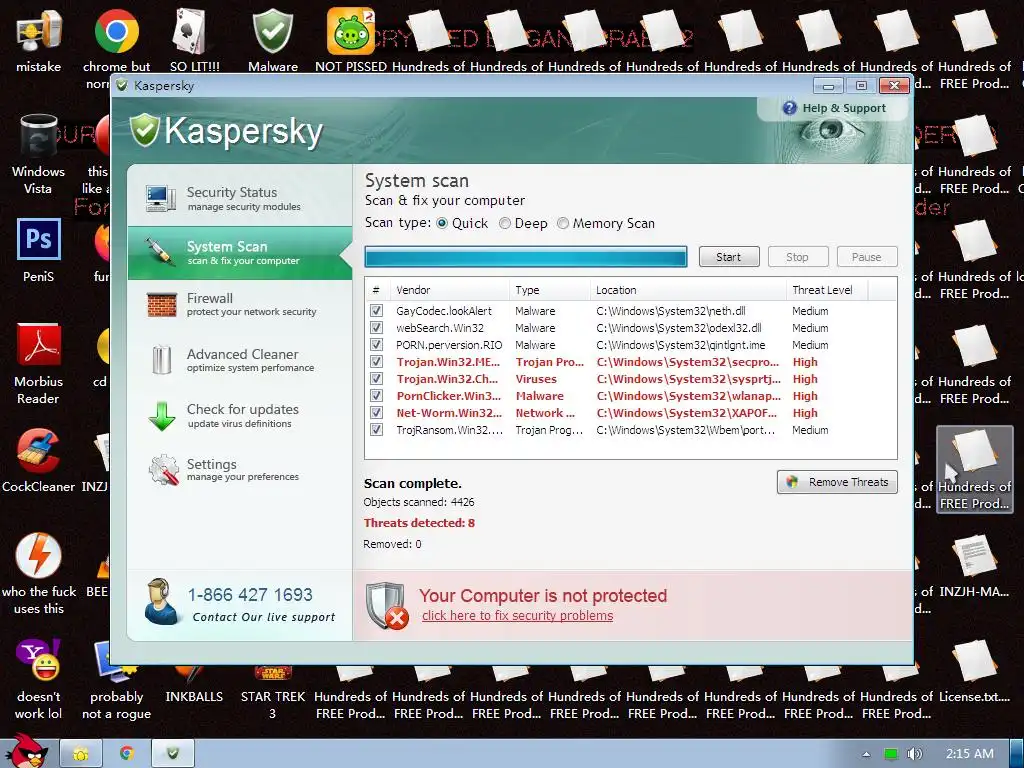Open Help & Support
1024x768 pixels.
[834, 108]
